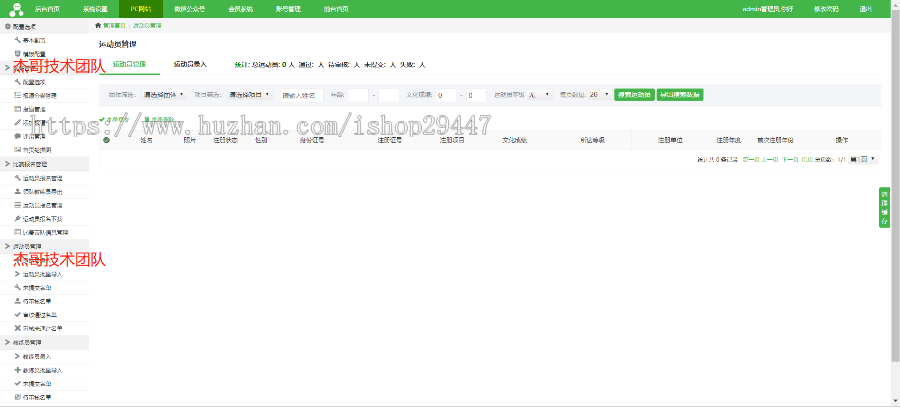This screenshot has width=900, height=408.
Task: Open the 微信公众号 top navigation menu
Action: [189, 8]
